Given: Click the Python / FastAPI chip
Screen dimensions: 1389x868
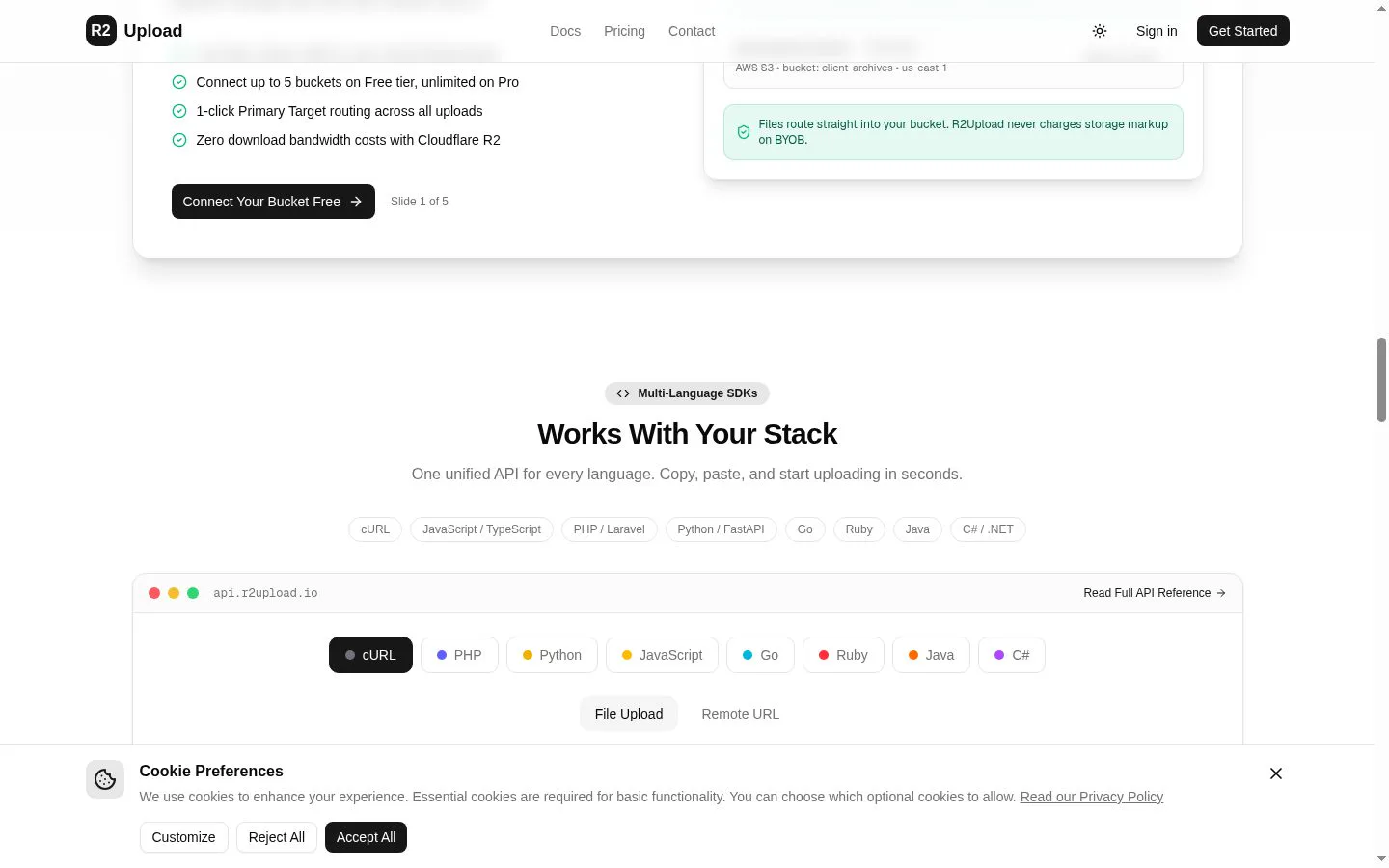Looking at the screenshot, I should 721,529.
